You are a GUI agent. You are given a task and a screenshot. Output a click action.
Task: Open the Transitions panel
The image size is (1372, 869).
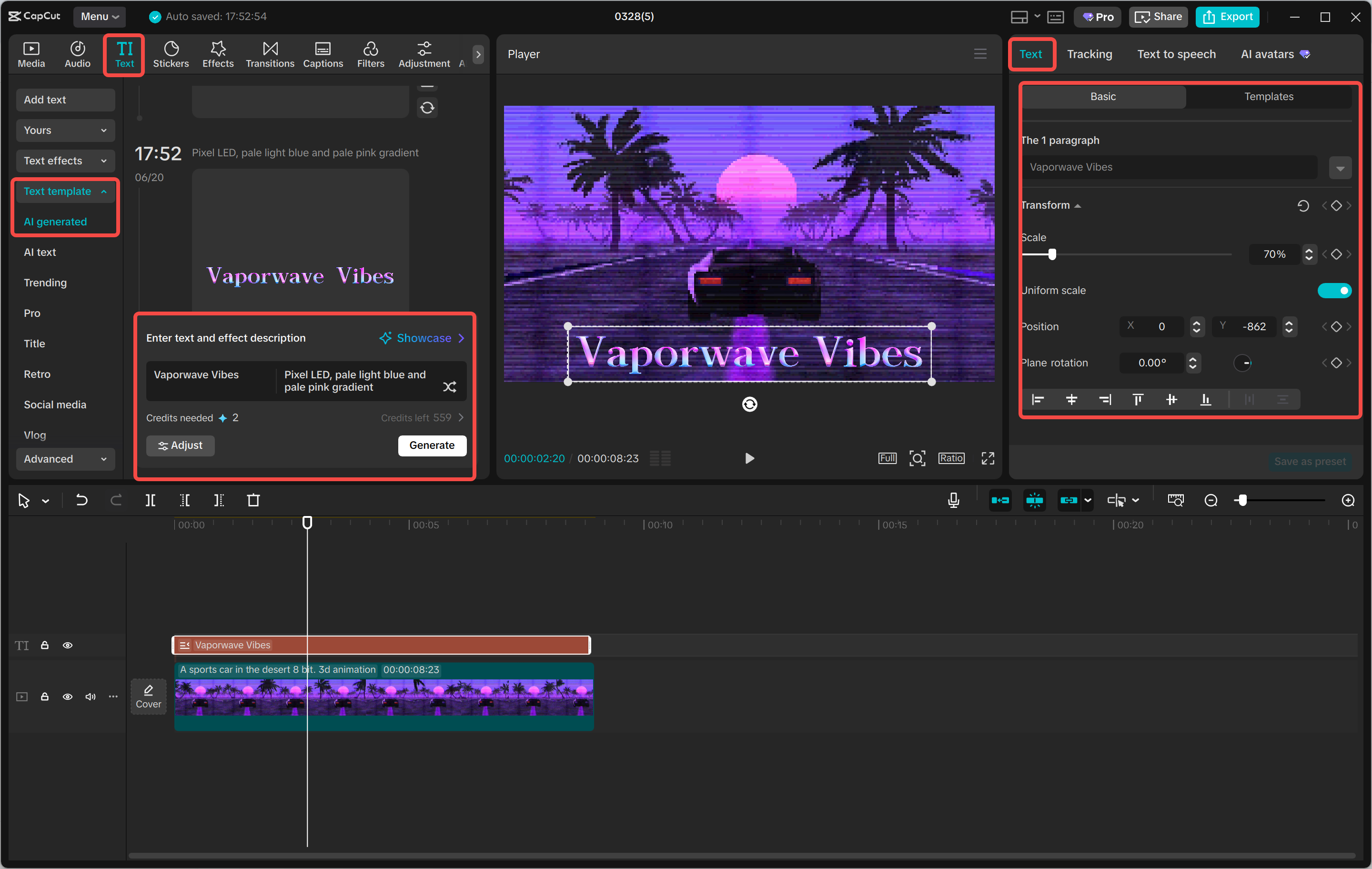[270, 54]
